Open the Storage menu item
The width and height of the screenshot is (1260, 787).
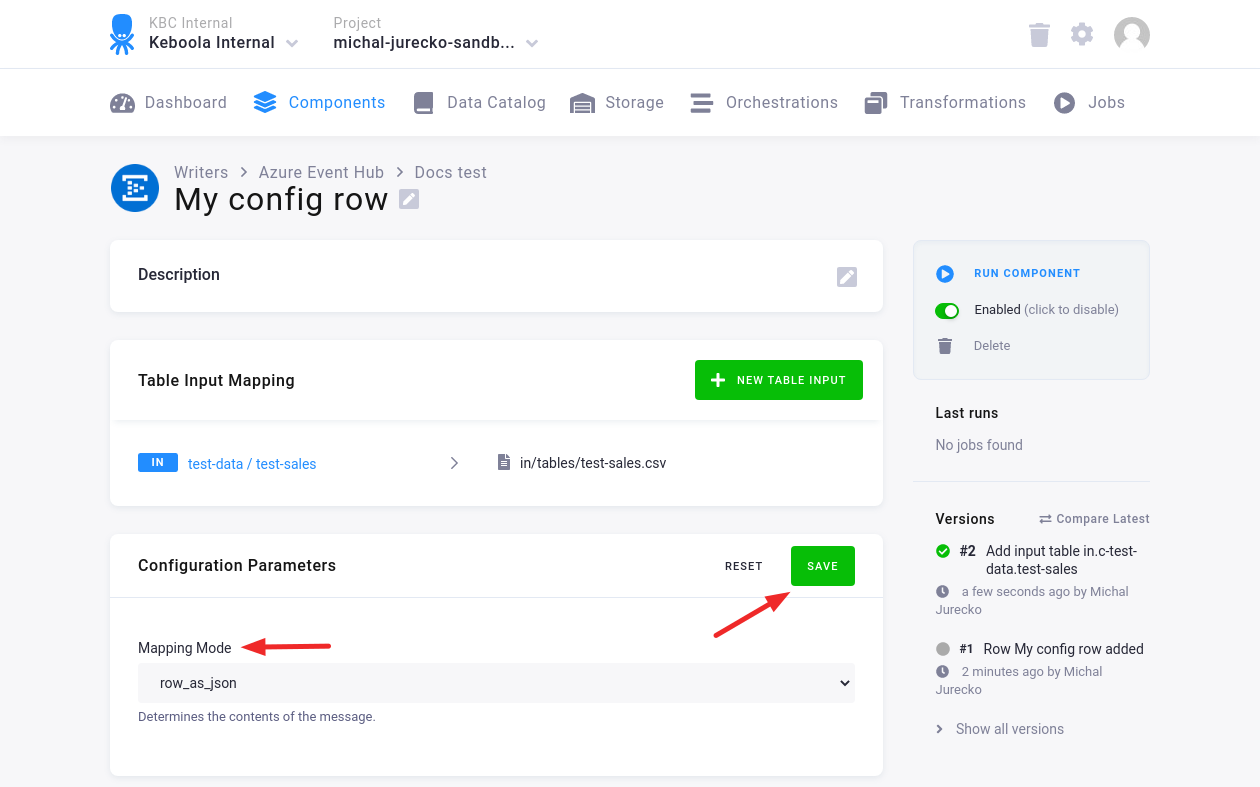617,103
